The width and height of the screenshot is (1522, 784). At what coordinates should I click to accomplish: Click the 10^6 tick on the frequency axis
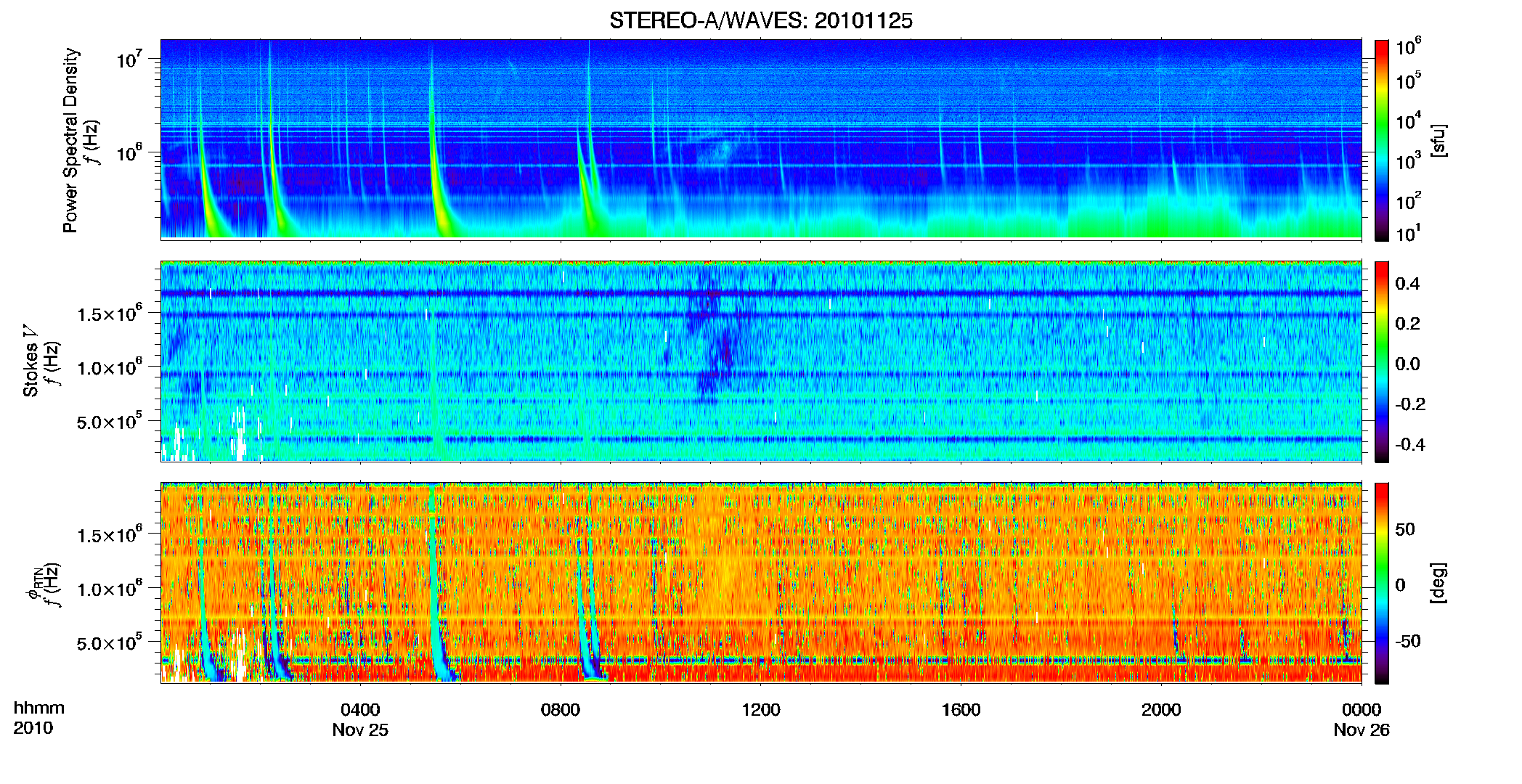128,152
